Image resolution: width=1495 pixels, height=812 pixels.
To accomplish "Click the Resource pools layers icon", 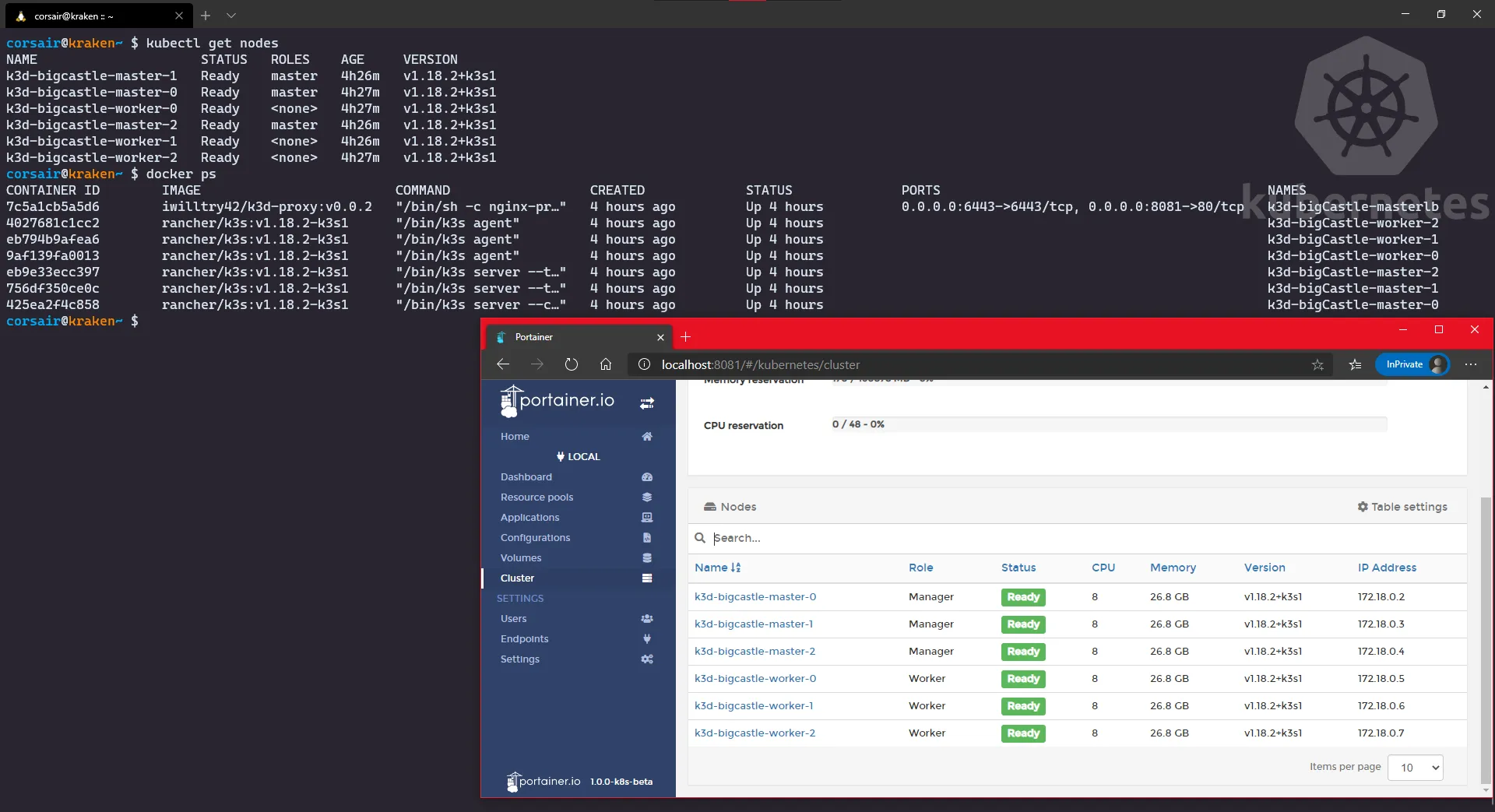I will click(x=646, y=497).
